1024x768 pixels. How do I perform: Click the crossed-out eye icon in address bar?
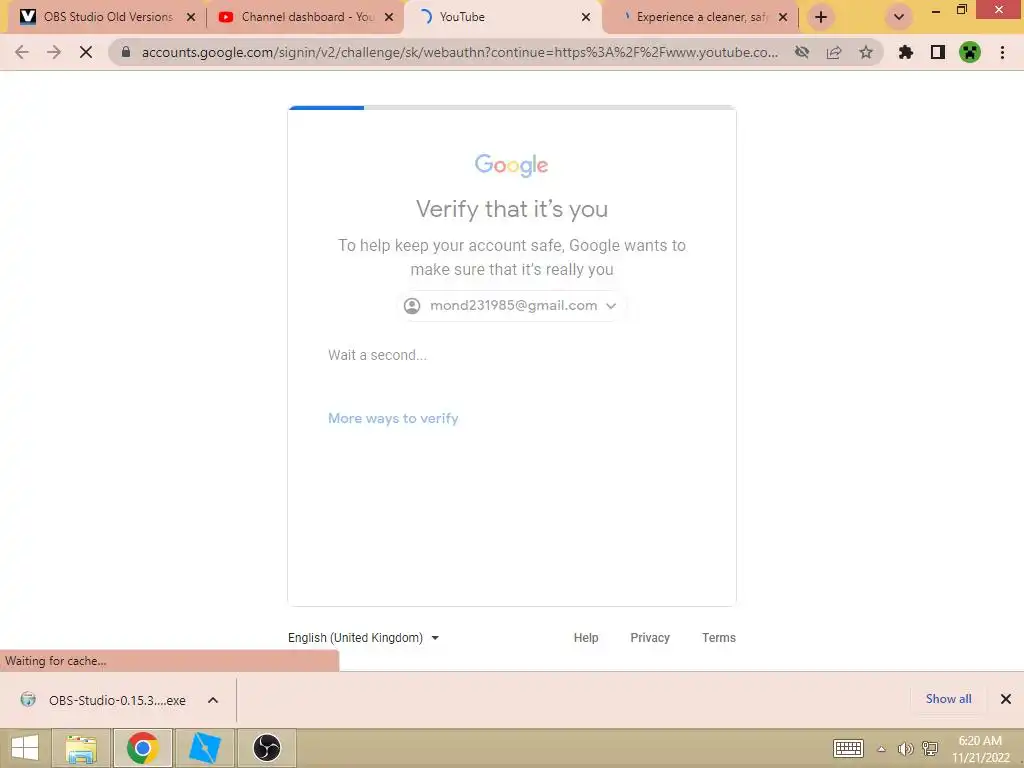pyautogui.click(x=802, y=52)
